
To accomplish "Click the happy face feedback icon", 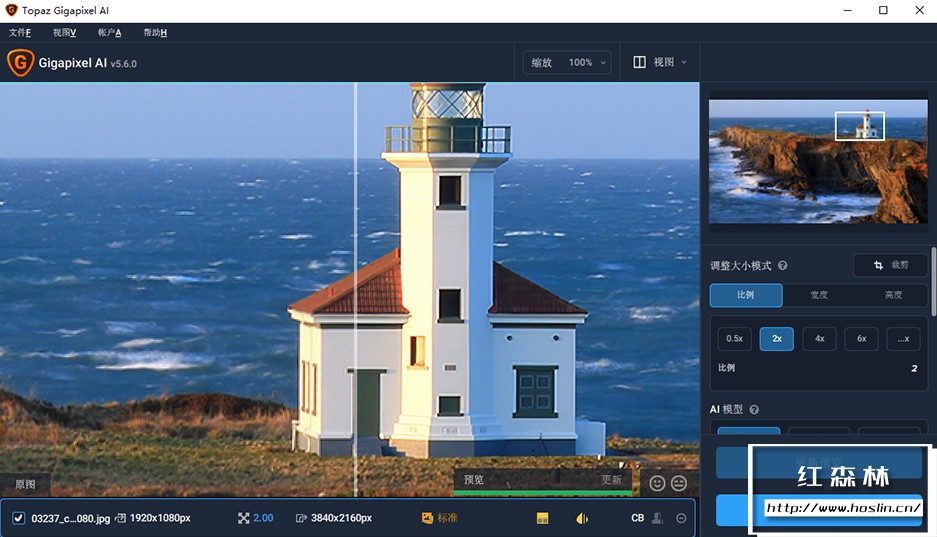I will 657,483.
